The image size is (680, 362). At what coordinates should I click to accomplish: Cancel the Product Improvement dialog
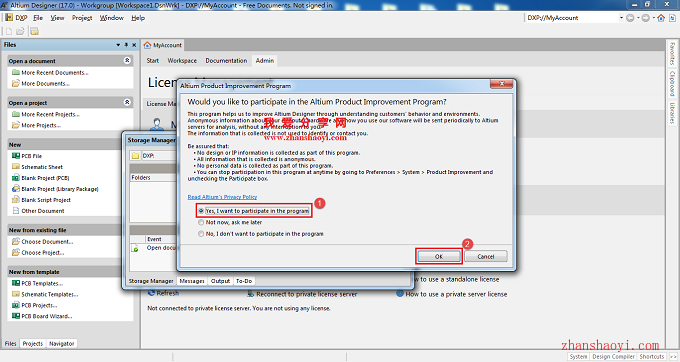[x=486, y=256]
